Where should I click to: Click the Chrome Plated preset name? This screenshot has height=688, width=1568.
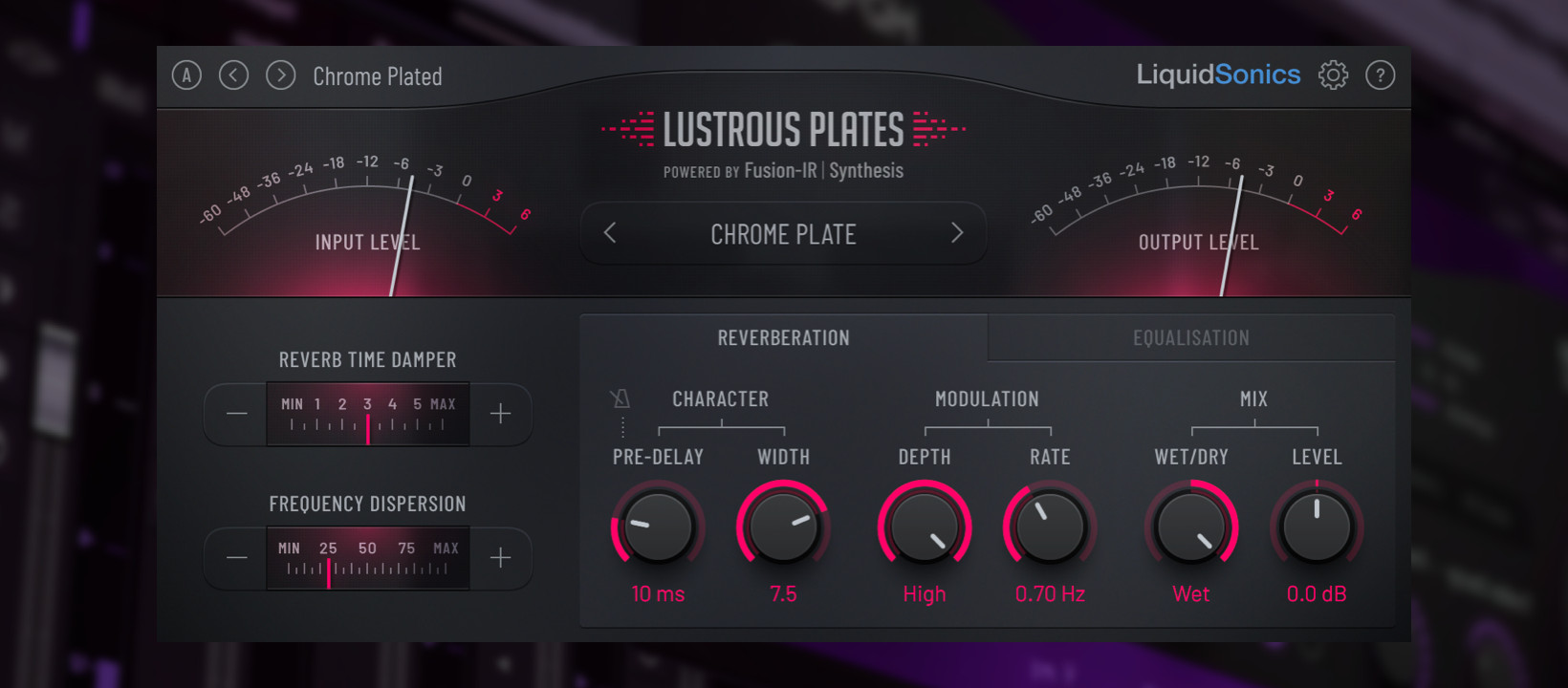pyautogui.click(x=378, y=76)
